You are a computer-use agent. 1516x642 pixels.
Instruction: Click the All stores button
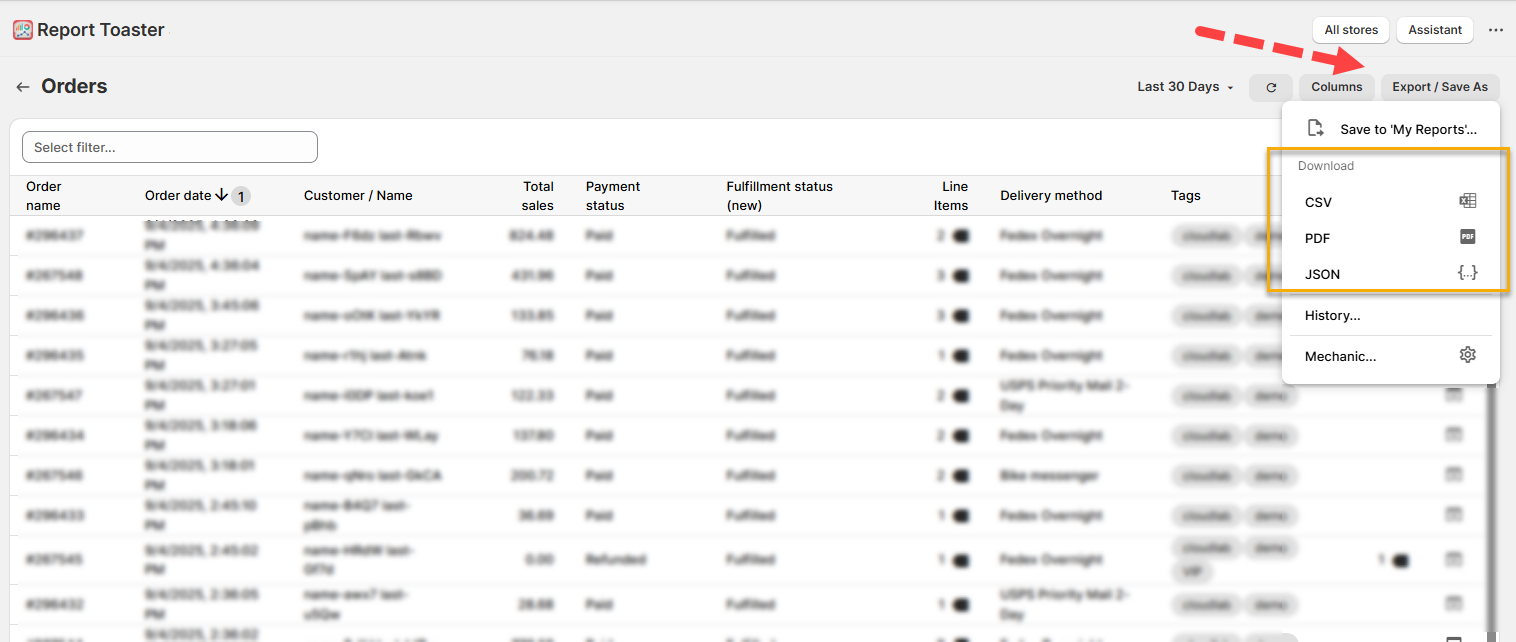(x=1350, y=30)
